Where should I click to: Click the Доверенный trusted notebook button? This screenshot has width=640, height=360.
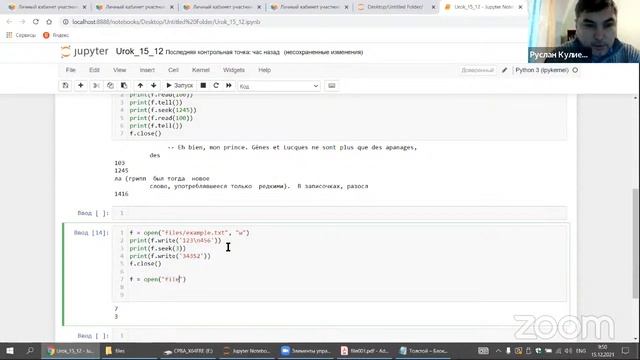(478, 70)
